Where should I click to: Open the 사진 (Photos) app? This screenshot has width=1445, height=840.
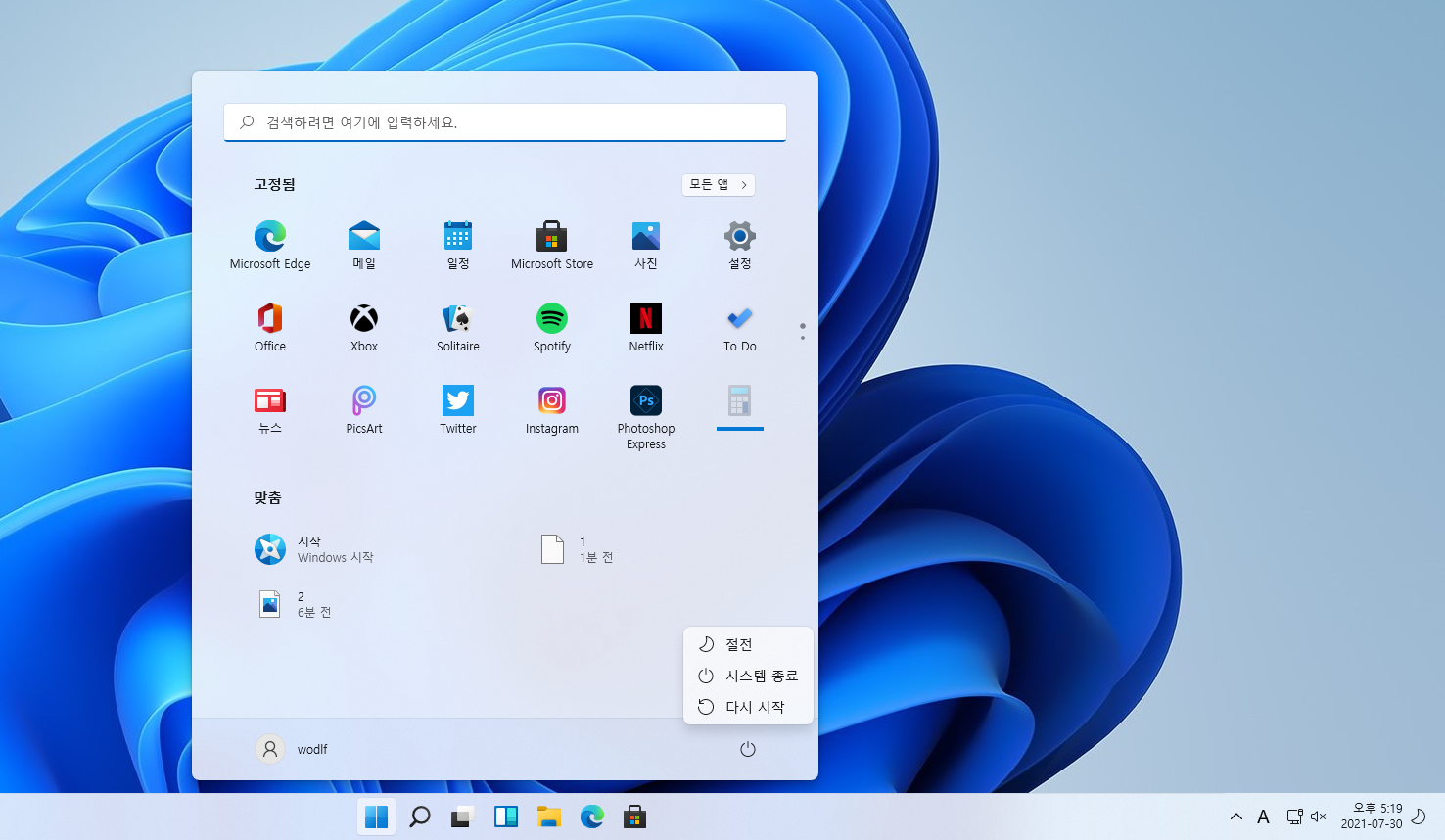tap(646, 245)
